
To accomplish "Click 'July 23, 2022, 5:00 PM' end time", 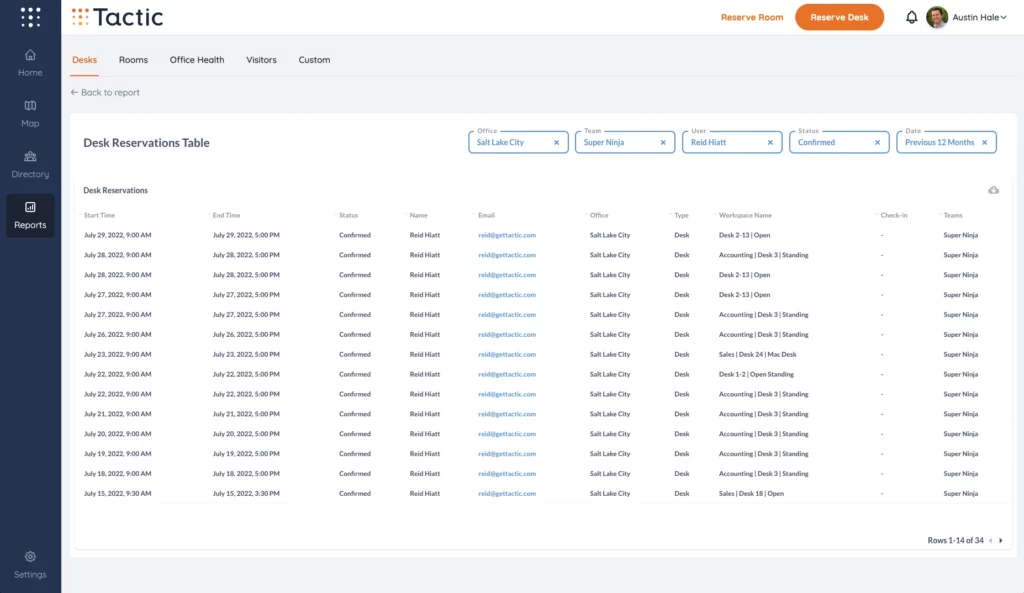I will [246, 355].
